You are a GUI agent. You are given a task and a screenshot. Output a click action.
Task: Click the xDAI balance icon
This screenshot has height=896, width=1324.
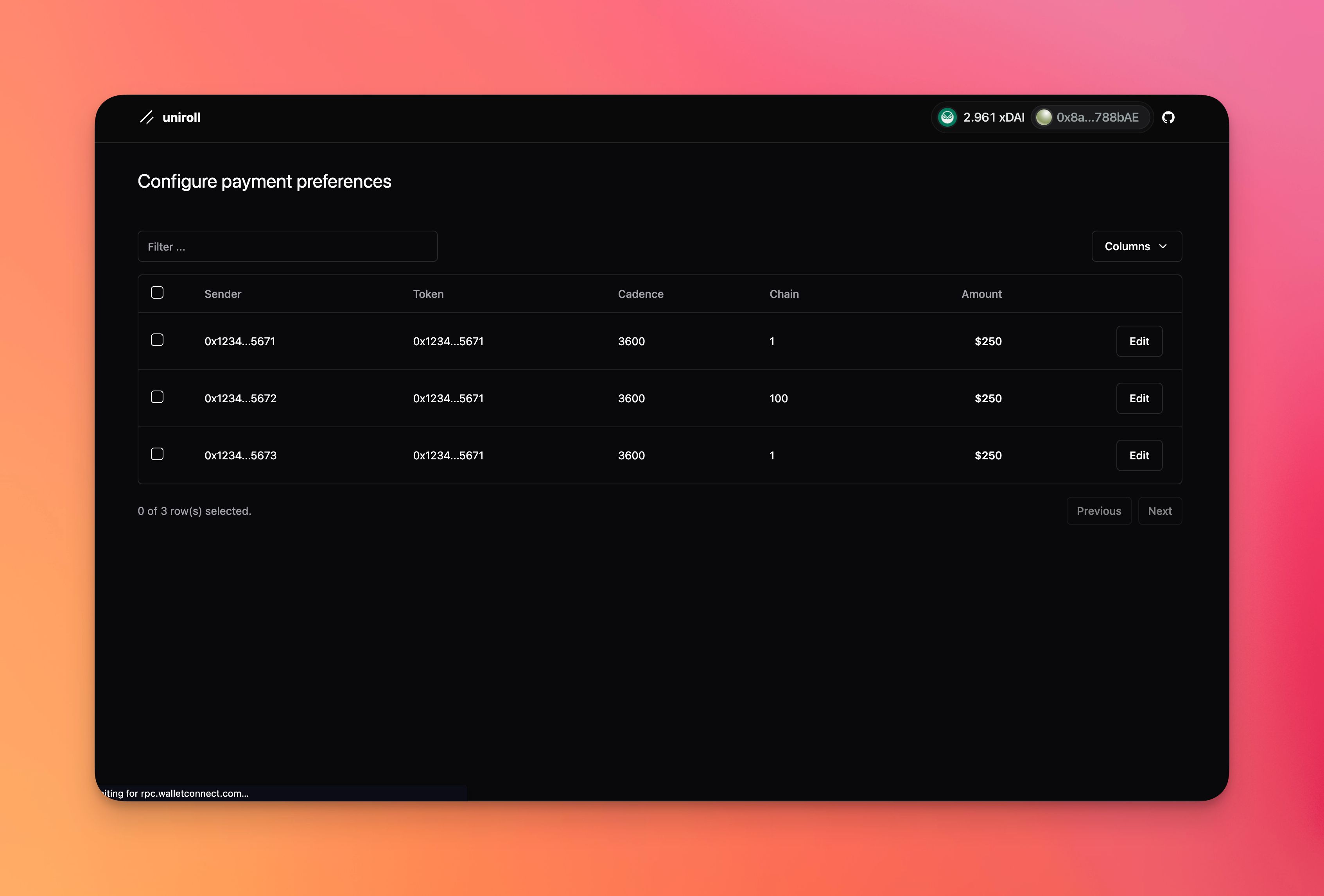(948, 117)
